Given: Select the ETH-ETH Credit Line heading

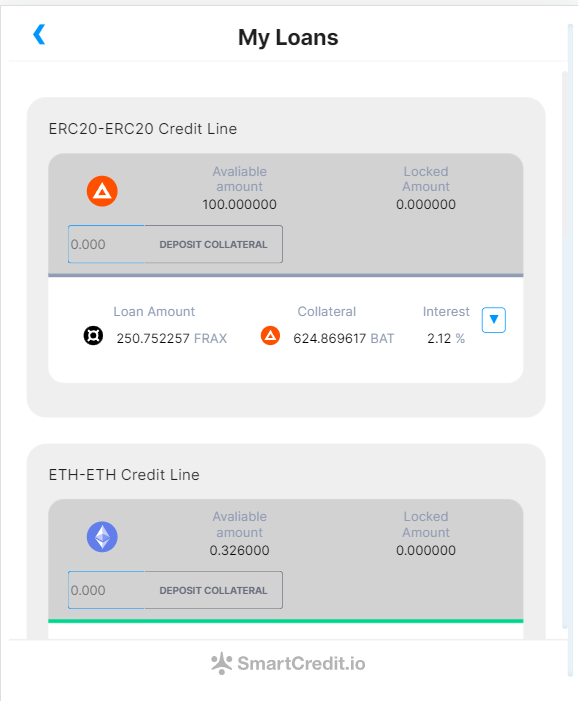Looking at the screenshot, I should point(124,475).
